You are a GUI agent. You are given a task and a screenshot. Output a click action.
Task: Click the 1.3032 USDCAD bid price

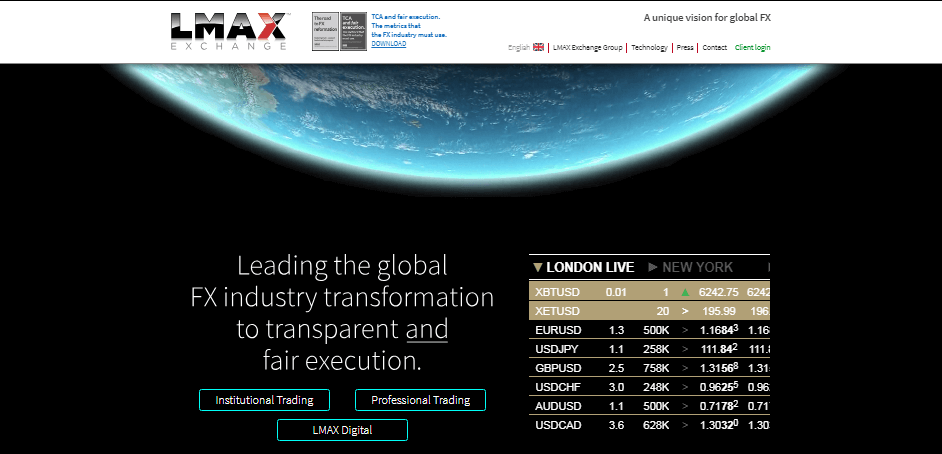pos(719,426)
